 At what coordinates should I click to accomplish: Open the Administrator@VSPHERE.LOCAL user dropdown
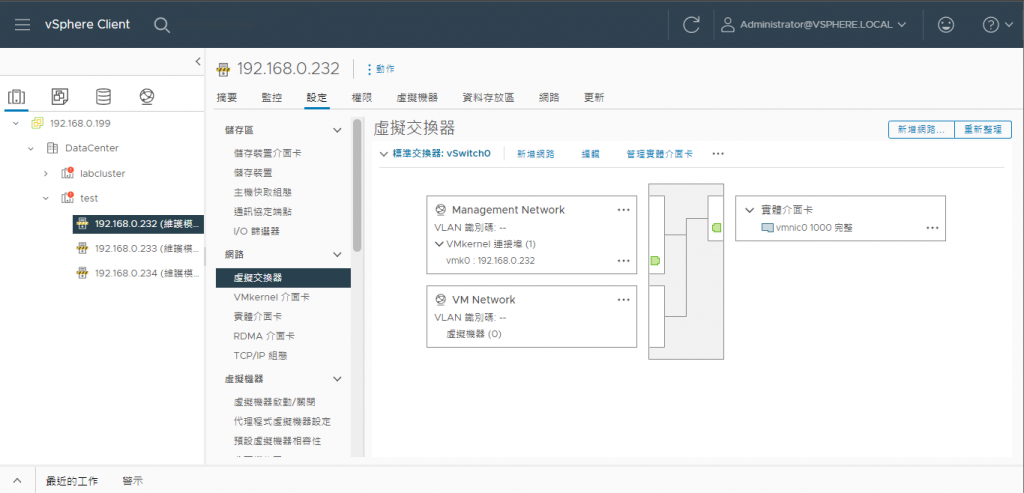(813, 24)
